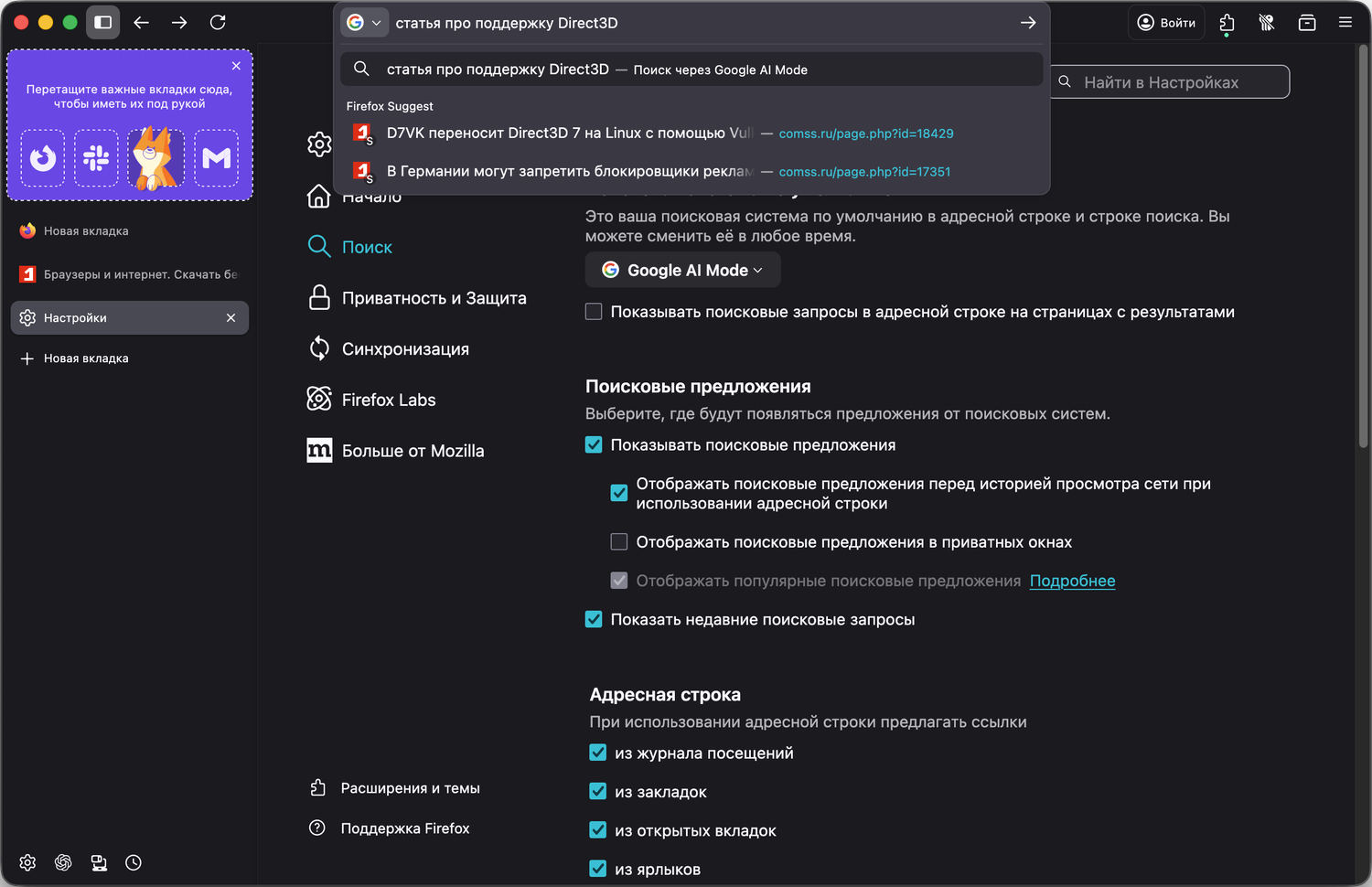Enable showing search terms in address bar

[x=594, y=312]
